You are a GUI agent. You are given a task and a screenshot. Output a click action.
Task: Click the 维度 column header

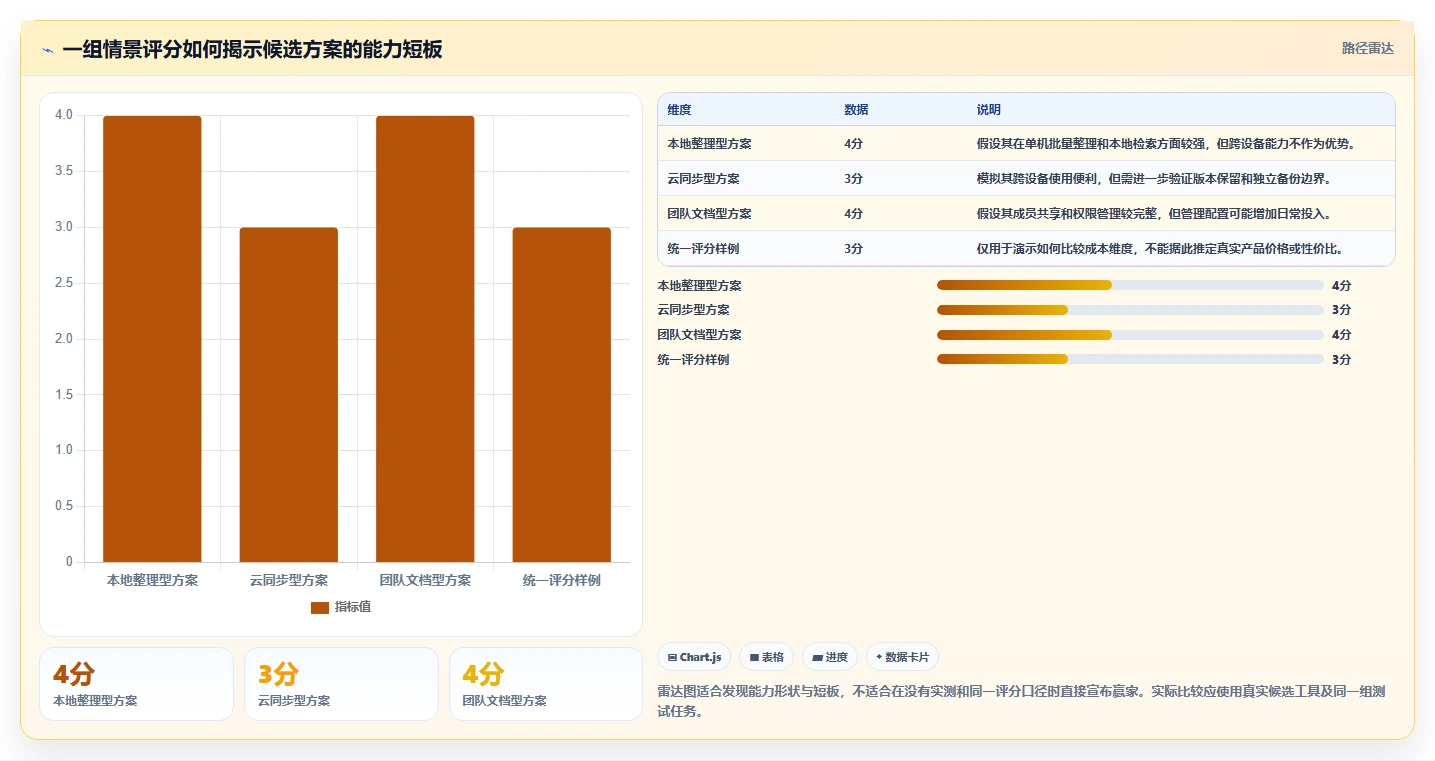pos(680,110)
